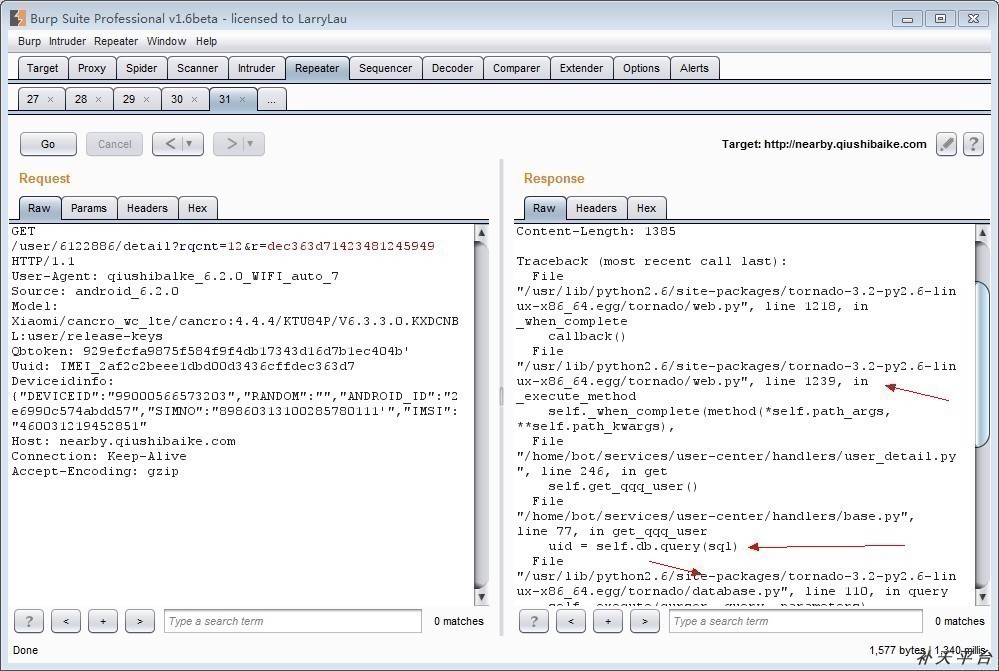
Task: Click plus button in Response search bar
Action: pyautogui.click(x=608, y=621)
